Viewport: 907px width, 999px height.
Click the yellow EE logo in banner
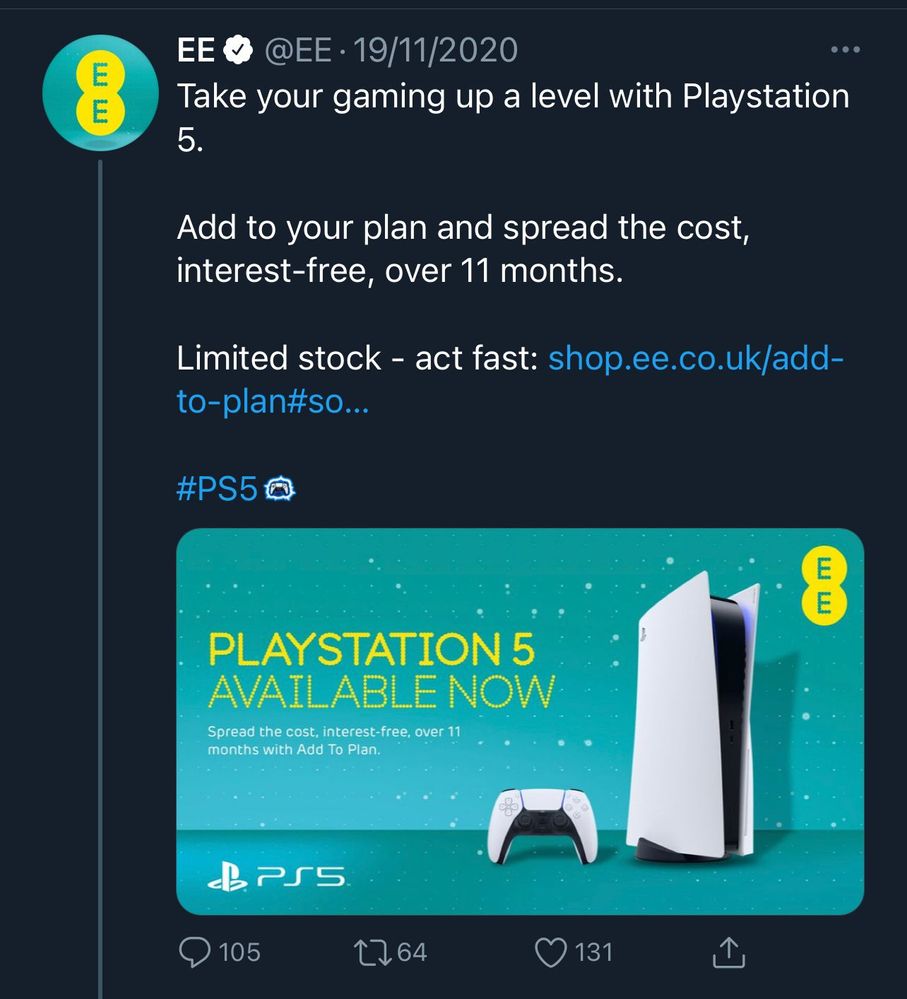click(824, 586)
